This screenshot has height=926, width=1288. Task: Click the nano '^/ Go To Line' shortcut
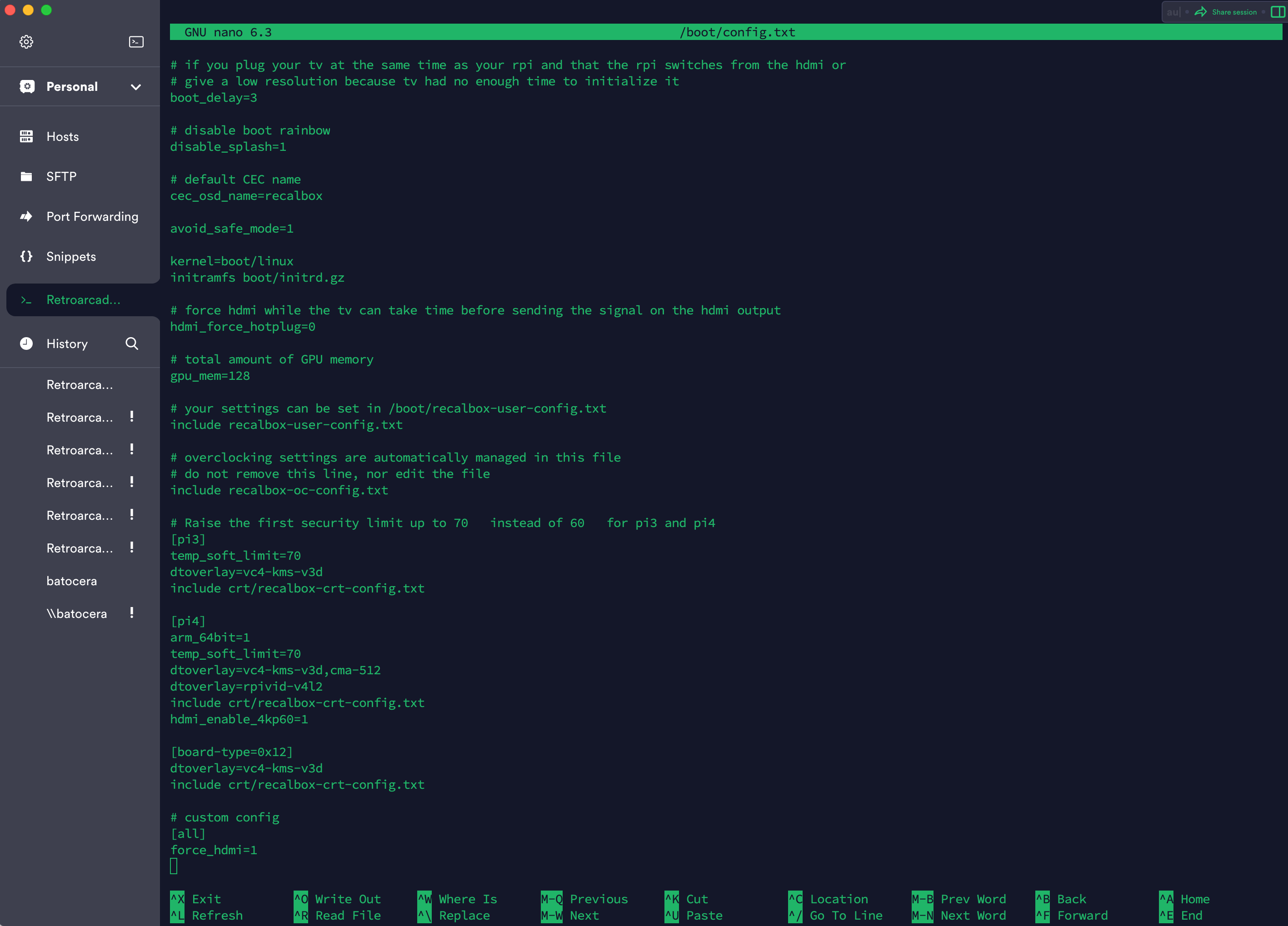pos(835,915)
